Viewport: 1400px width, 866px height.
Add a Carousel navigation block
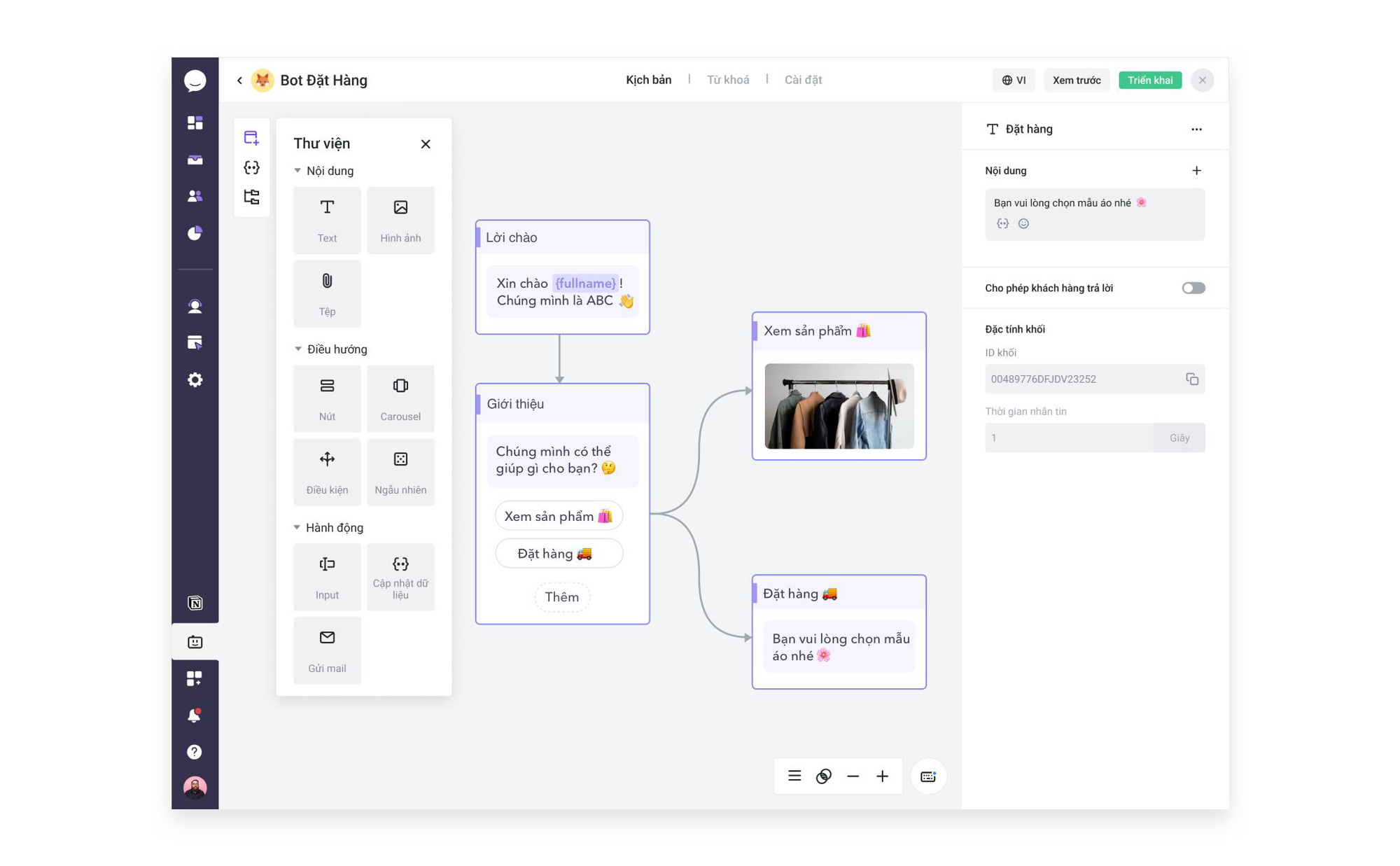coord(400,398)
